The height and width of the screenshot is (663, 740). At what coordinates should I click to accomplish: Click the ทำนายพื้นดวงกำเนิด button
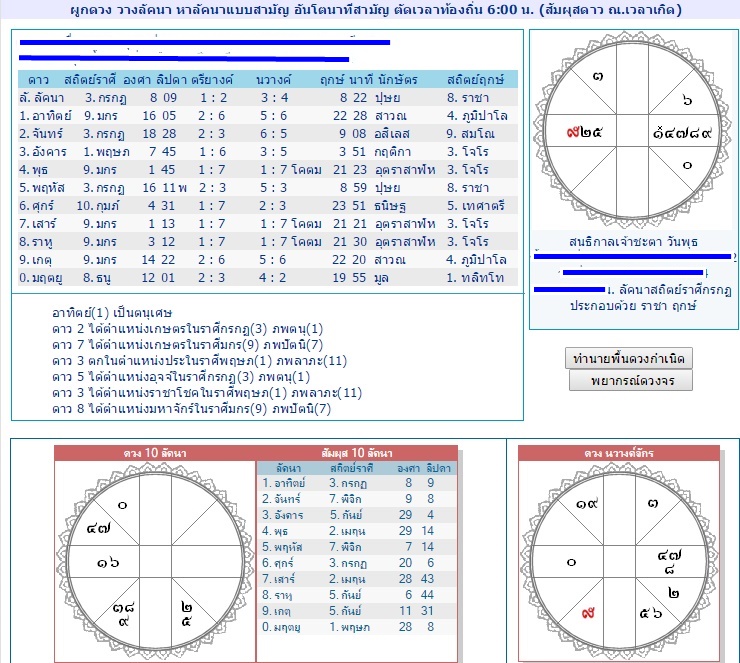click(629, 359)
